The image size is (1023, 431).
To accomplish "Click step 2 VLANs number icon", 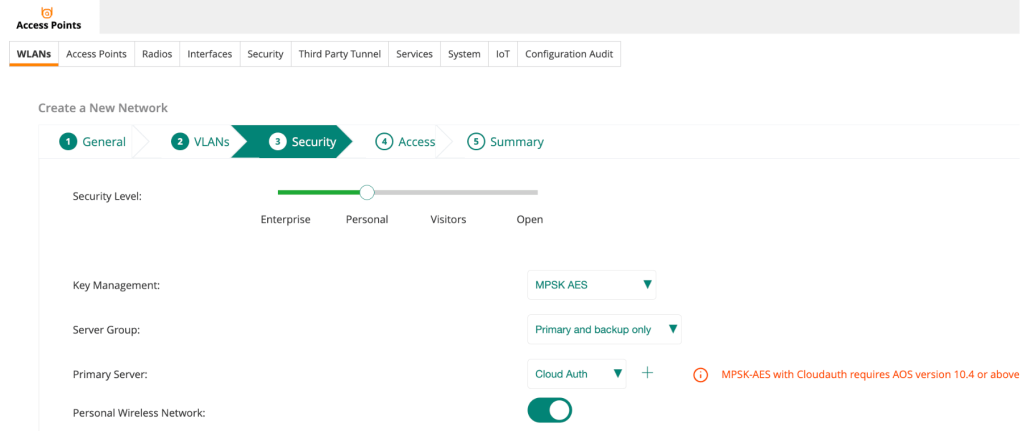I will pyautogui.click(x=180, y=142).
